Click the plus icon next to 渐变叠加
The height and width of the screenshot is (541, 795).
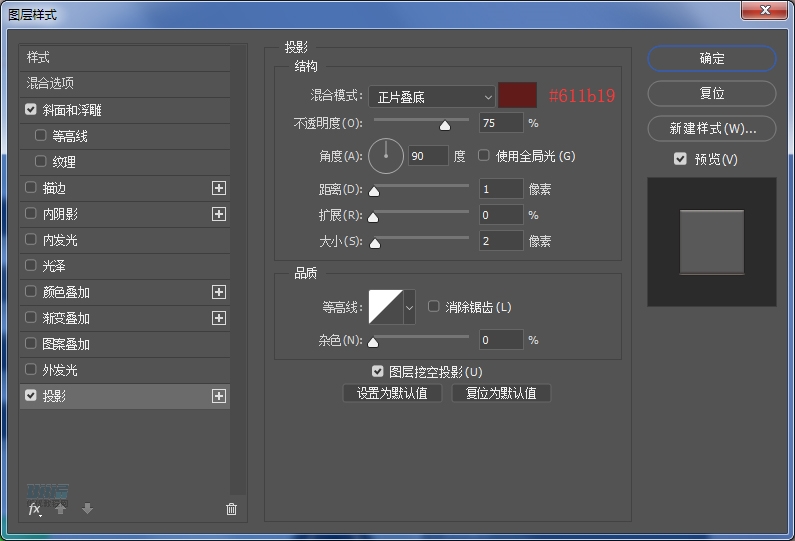[219, 318]
